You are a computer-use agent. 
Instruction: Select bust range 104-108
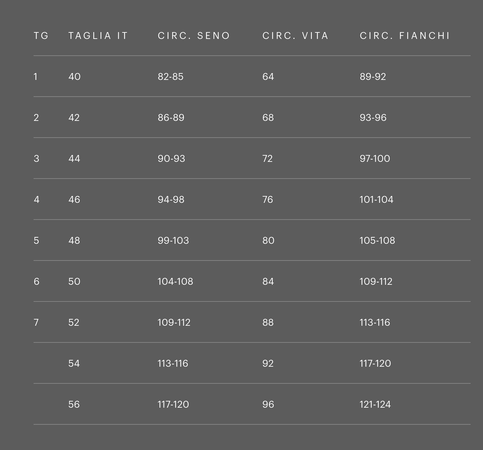(x=175, y=282)
